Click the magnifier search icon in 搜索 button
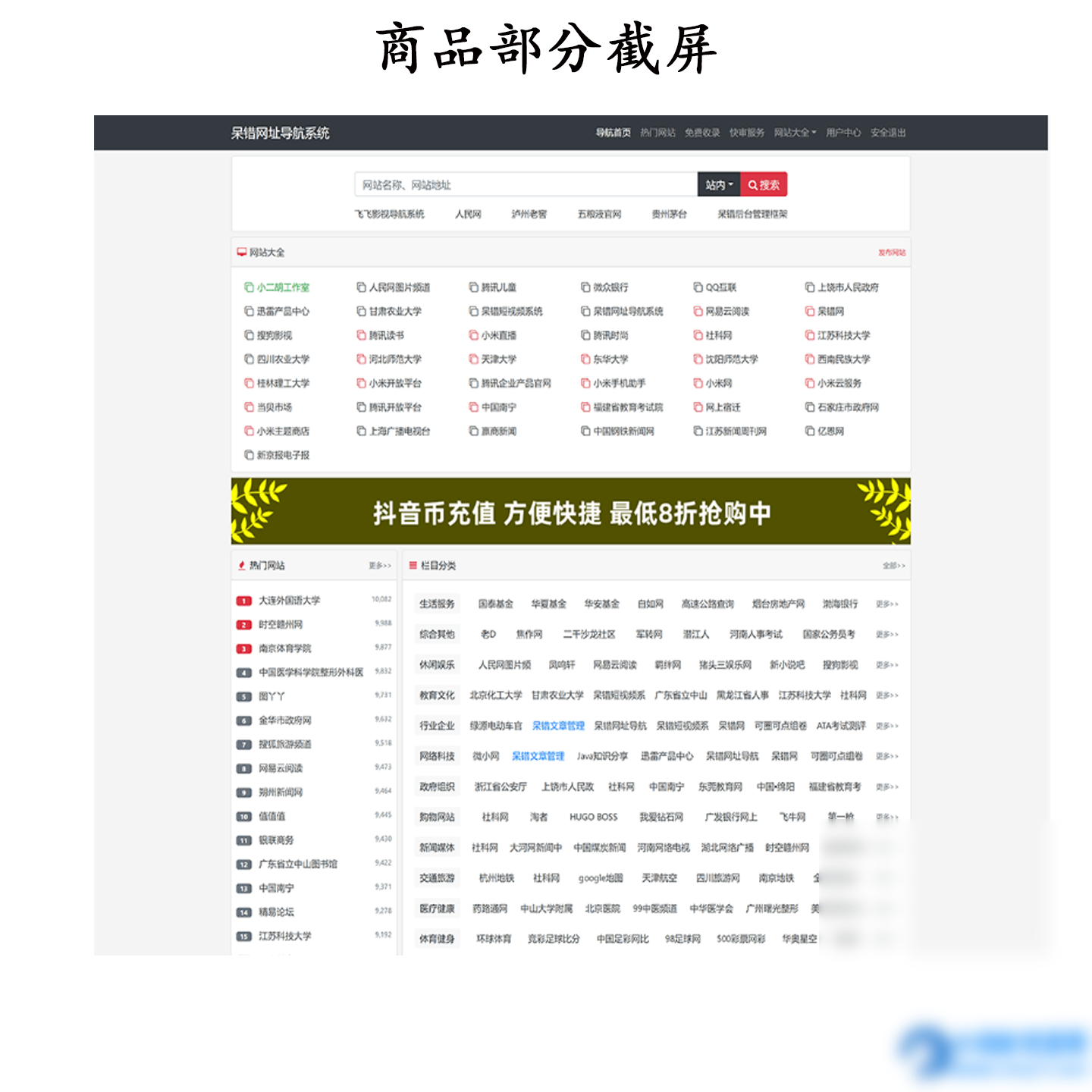 752,184
